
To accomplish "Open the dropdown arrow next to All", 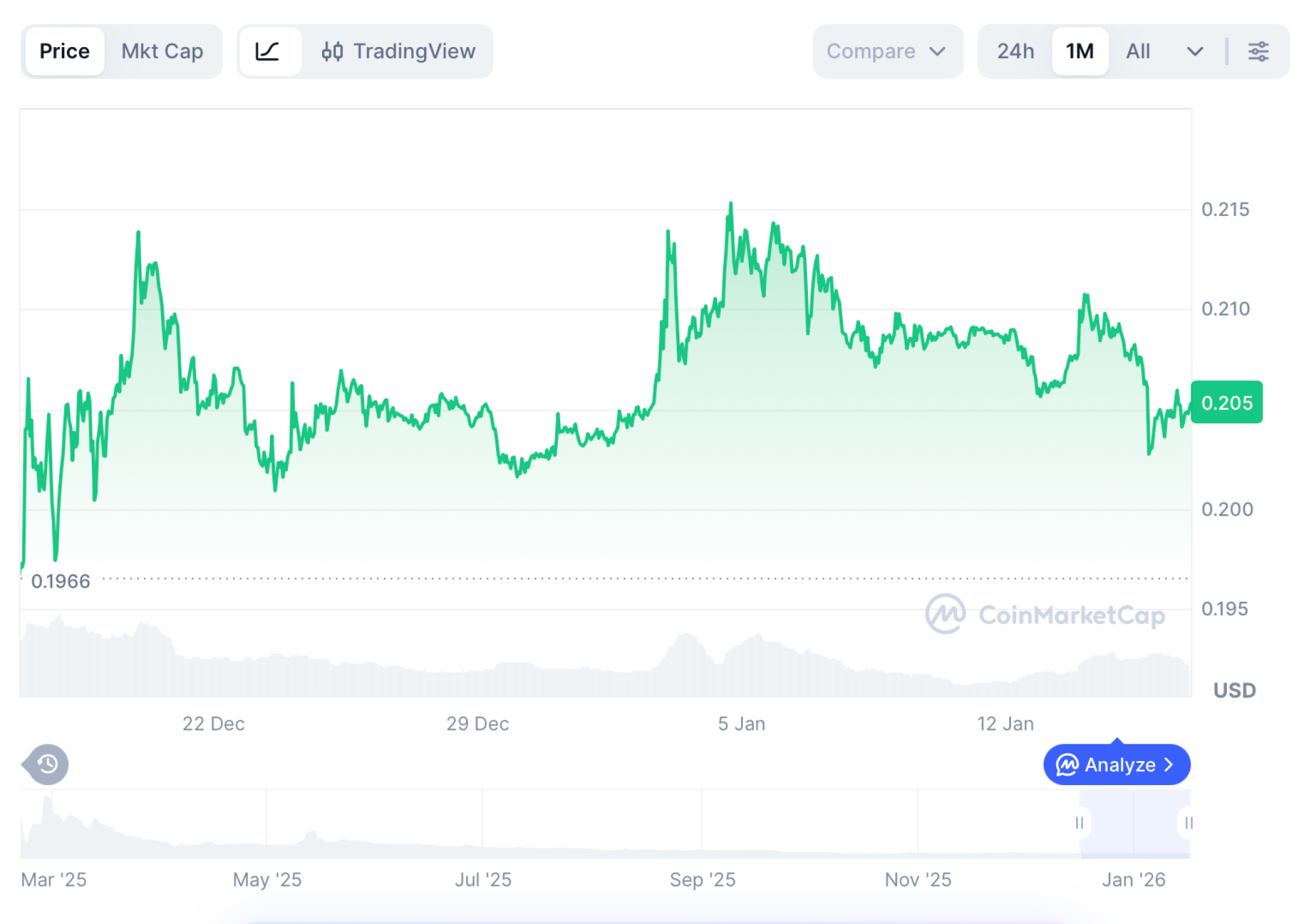I will click(1195, 51).
